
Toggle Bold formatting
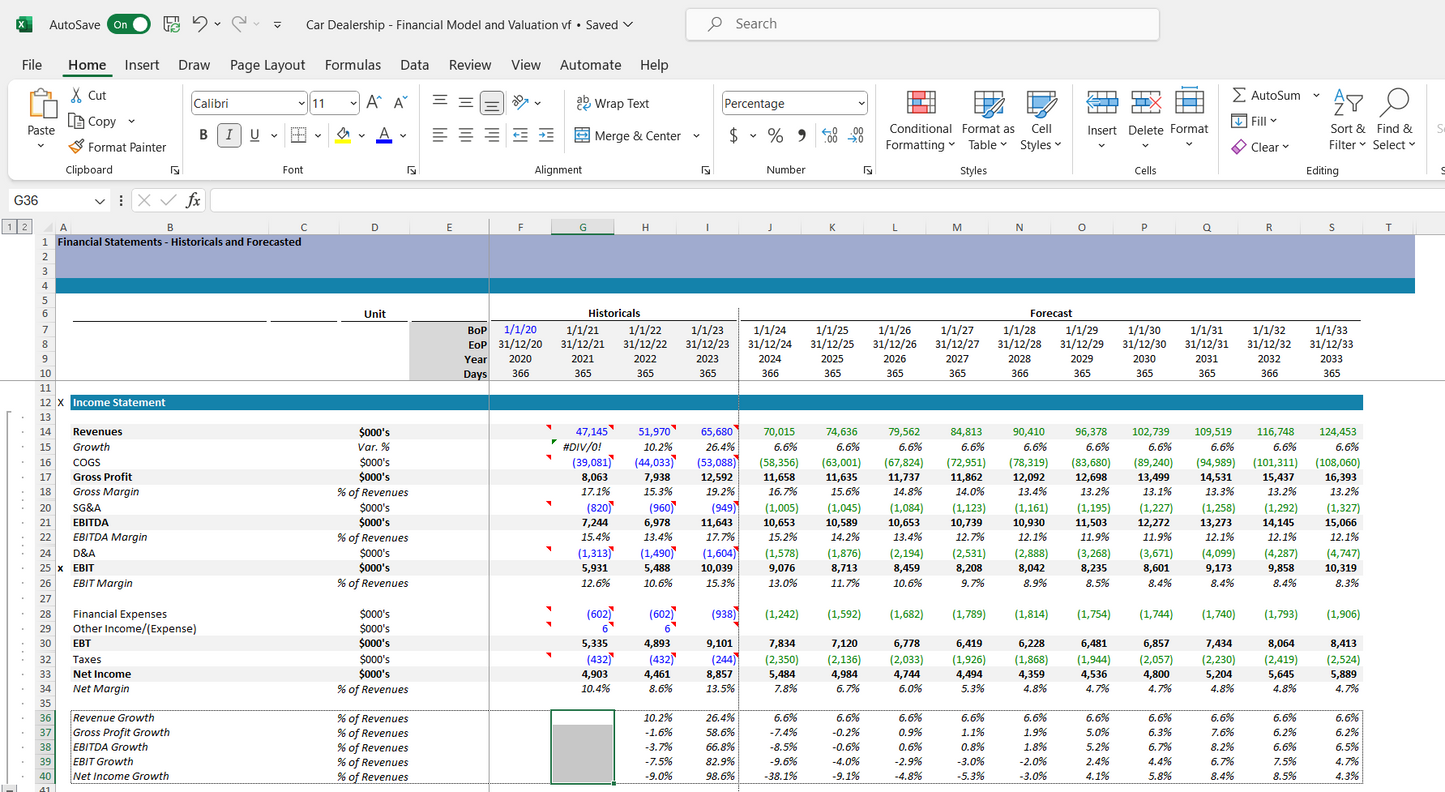tap(204, 136)
